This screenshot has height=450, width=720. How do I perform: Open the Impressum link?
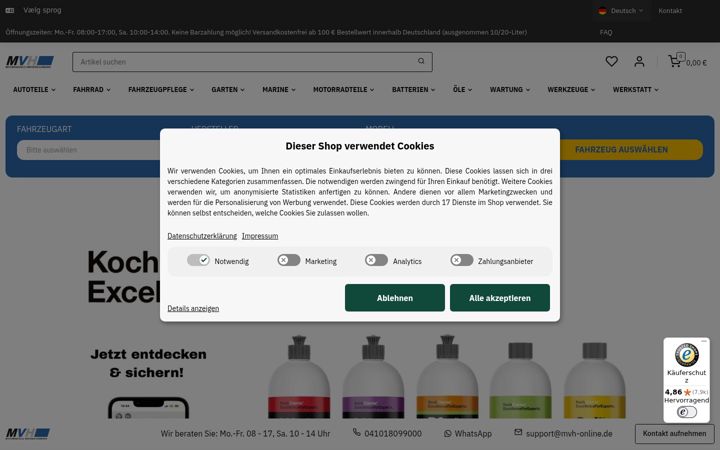[x=260, y=236]
